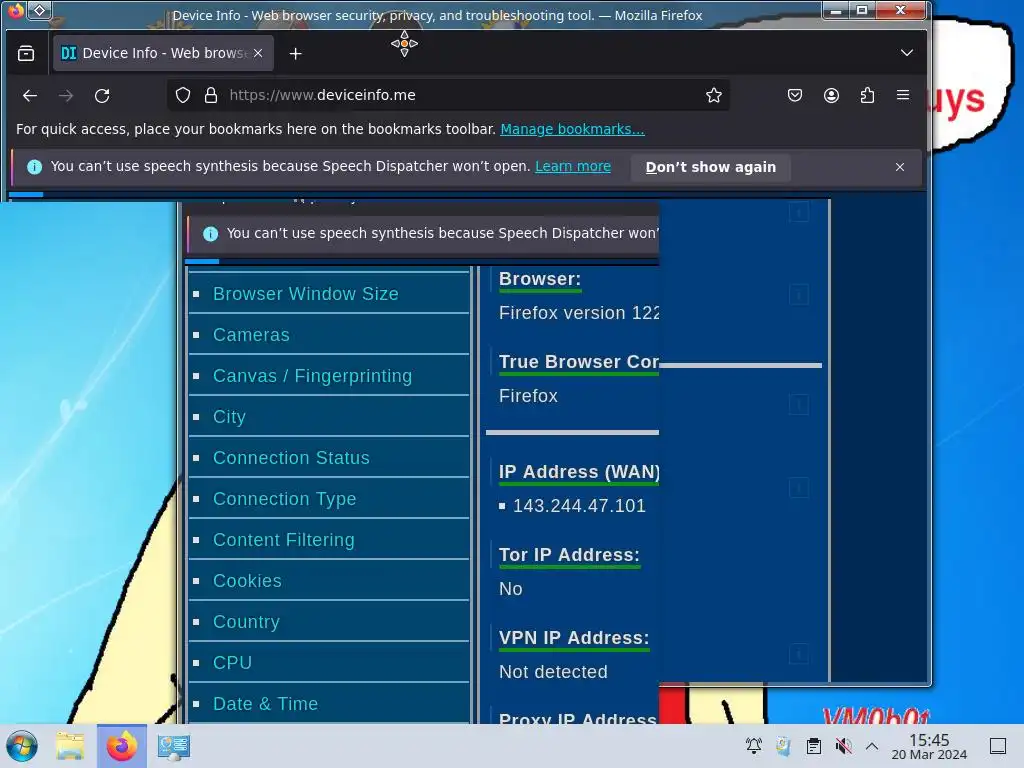
Task: Close the Device Info tab
Action: click(259, 53)
